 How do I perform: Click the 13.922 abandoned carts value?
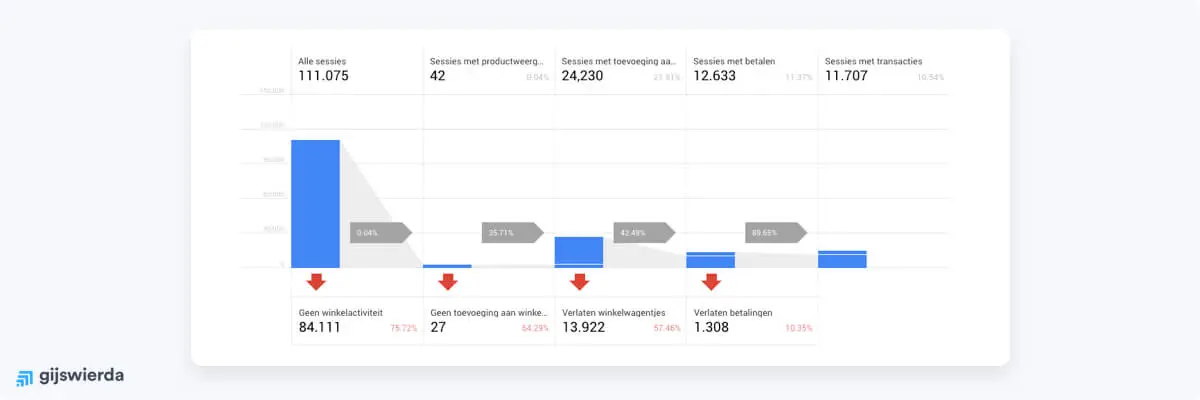pos(583,326)
